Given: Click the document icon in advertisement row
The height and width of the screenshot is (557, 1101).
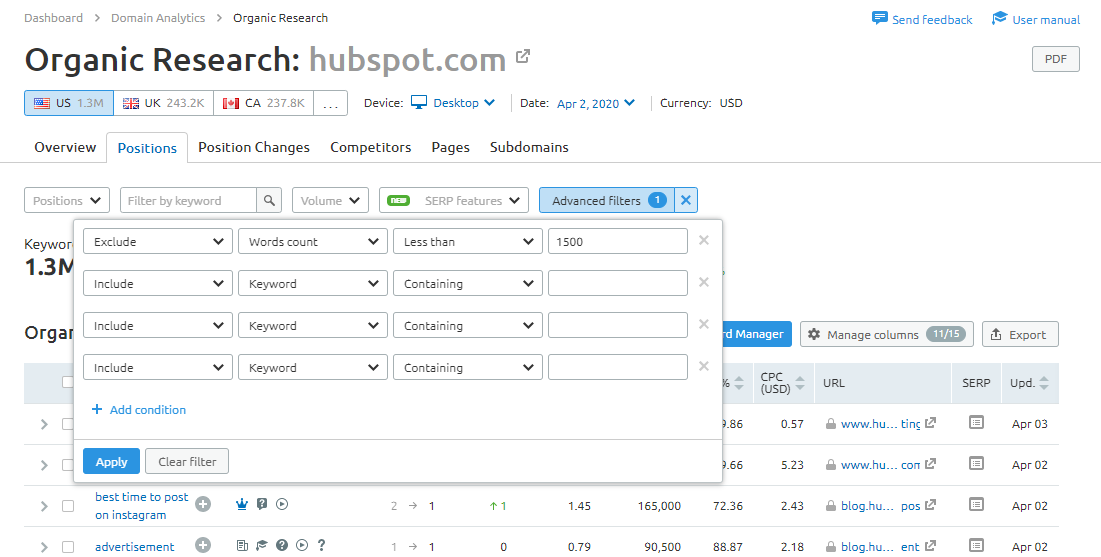Looking at the screenshot, I should point(242,545).
